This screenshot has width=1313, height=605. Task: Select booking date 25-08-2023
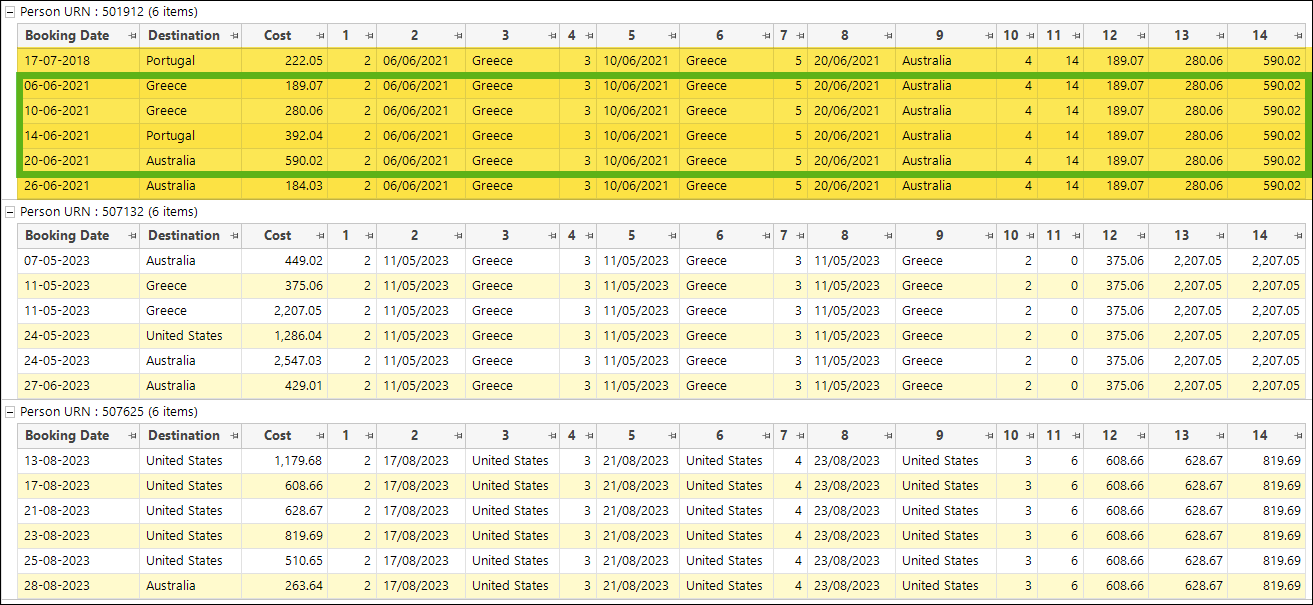coord(79,561)
